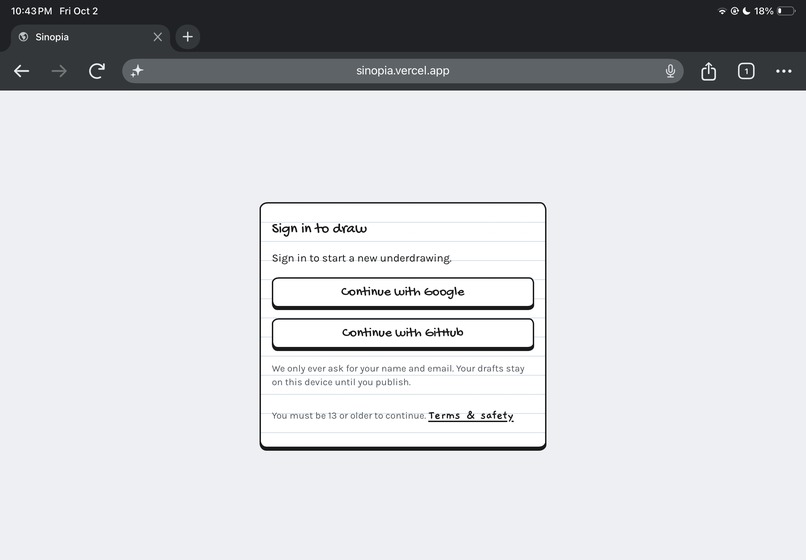Activate voice search microphone
806x560 pixels.
point(670,71)
